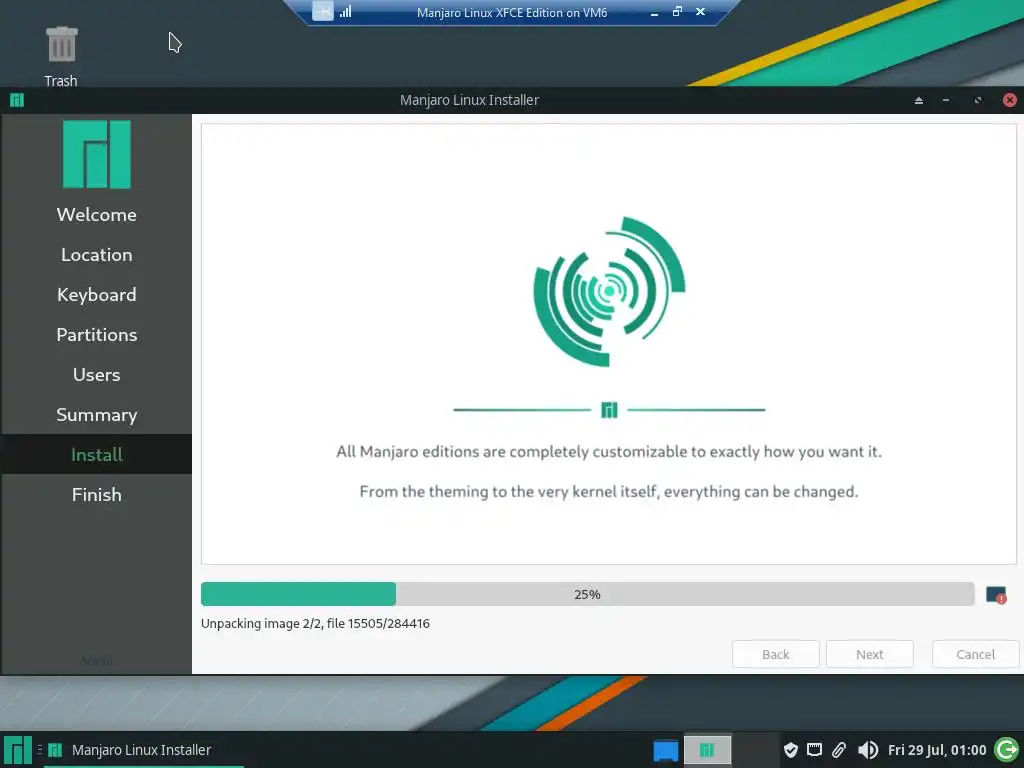The width and height of the screenshot is (1024, 768).
Task: Click the taskbar handle dots beside installer entry
Action: click(40, 750)
